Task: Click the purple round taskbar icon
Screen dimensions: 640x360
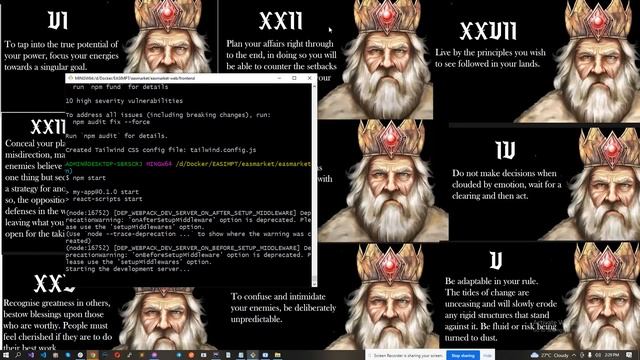Action: click(154, 355)
